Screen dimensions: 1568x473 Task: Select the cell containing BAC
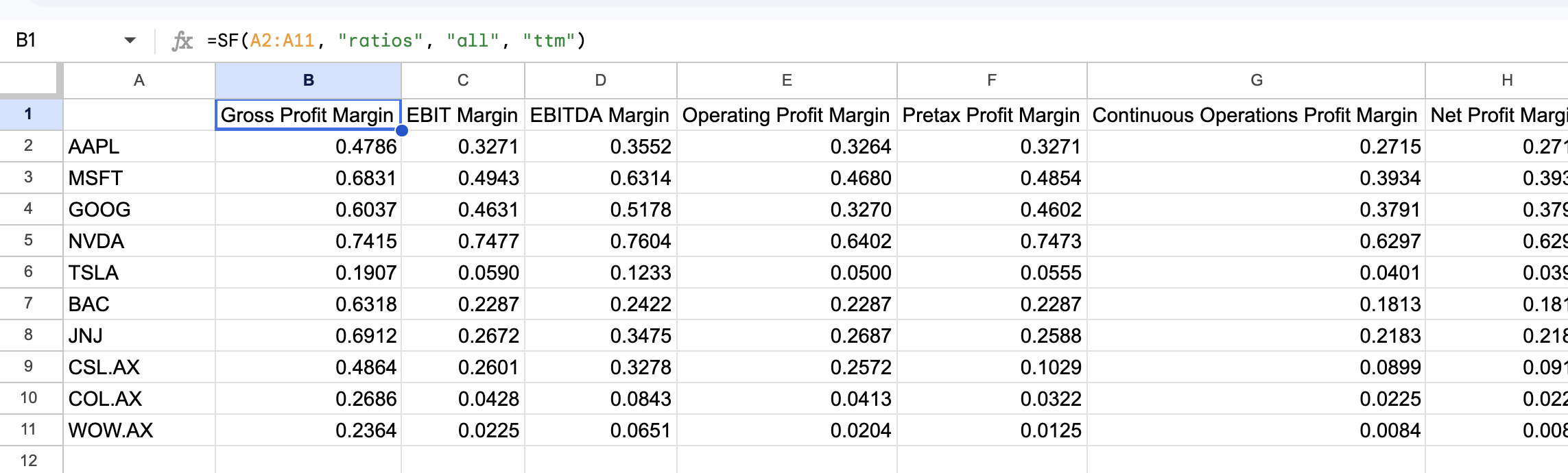click(x=139, y=304)
